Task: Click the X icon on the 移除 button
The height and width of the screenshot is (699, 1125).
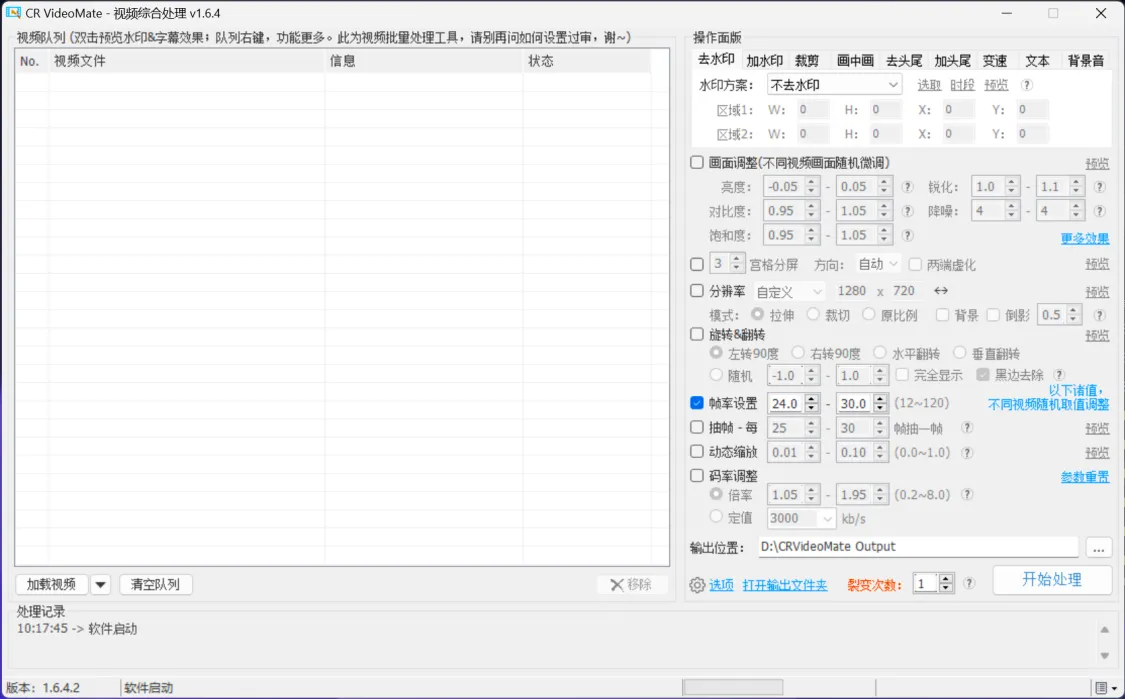Action: [617, 585]
